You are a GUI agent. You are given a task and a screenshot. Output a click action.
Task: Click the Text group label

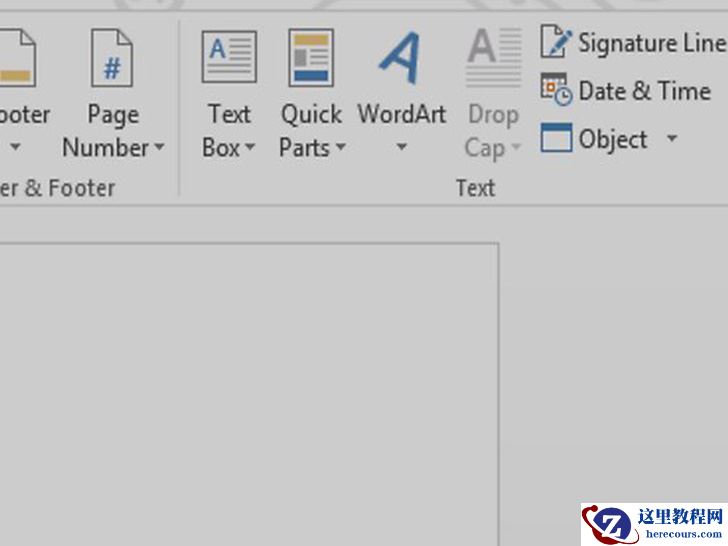(476, 188)
